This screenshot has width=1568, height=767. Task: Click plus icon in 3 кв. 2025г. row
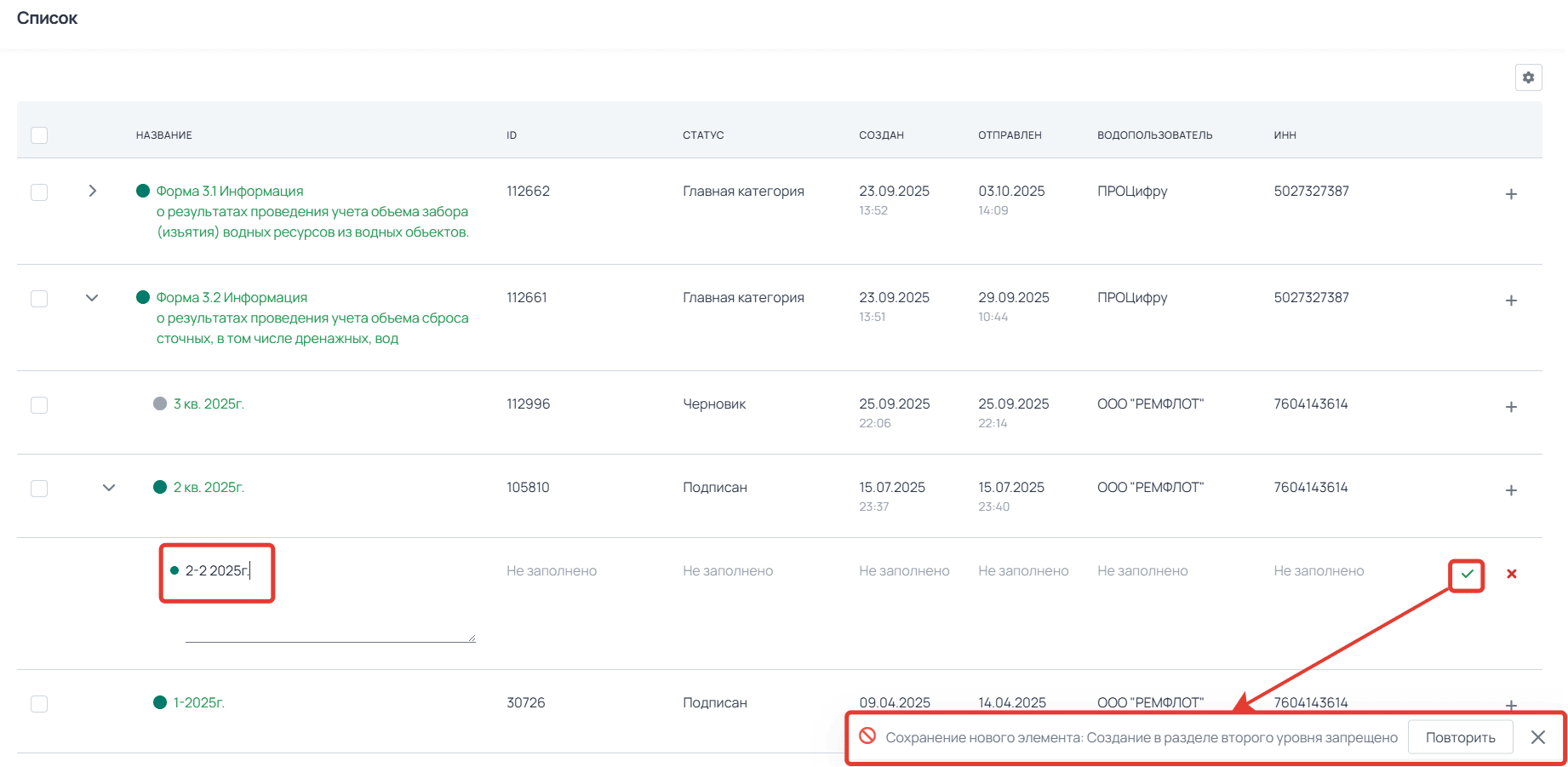click(x=1511, y=407)
